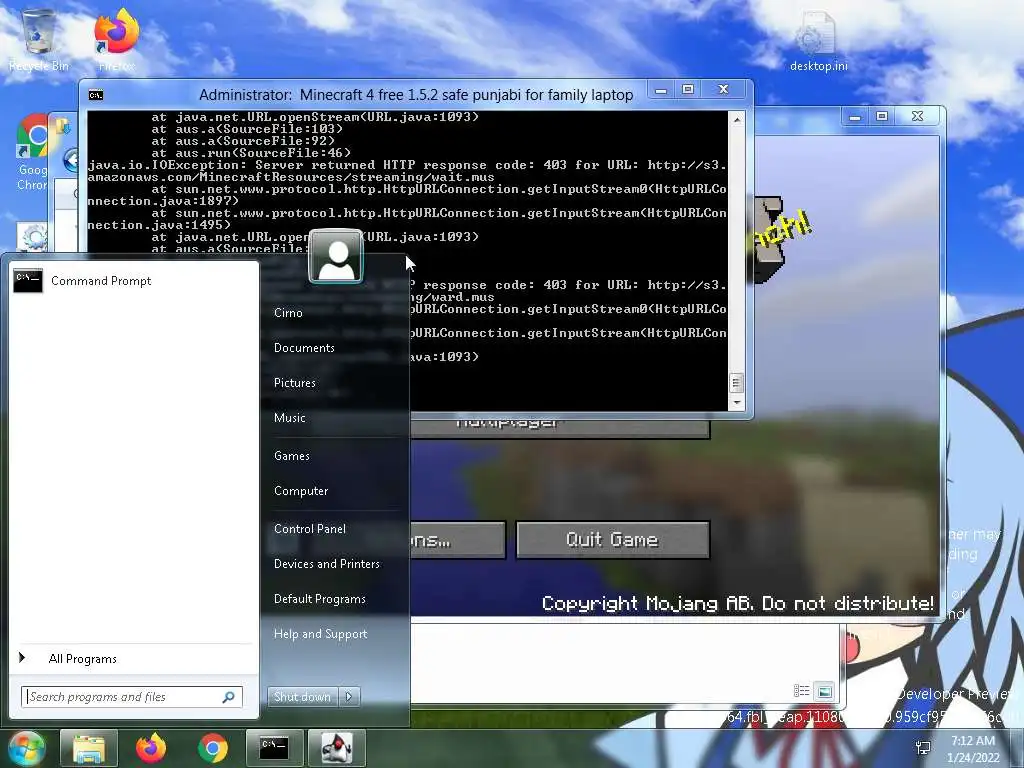Click the Windows Start orb

tap(26, 748)
